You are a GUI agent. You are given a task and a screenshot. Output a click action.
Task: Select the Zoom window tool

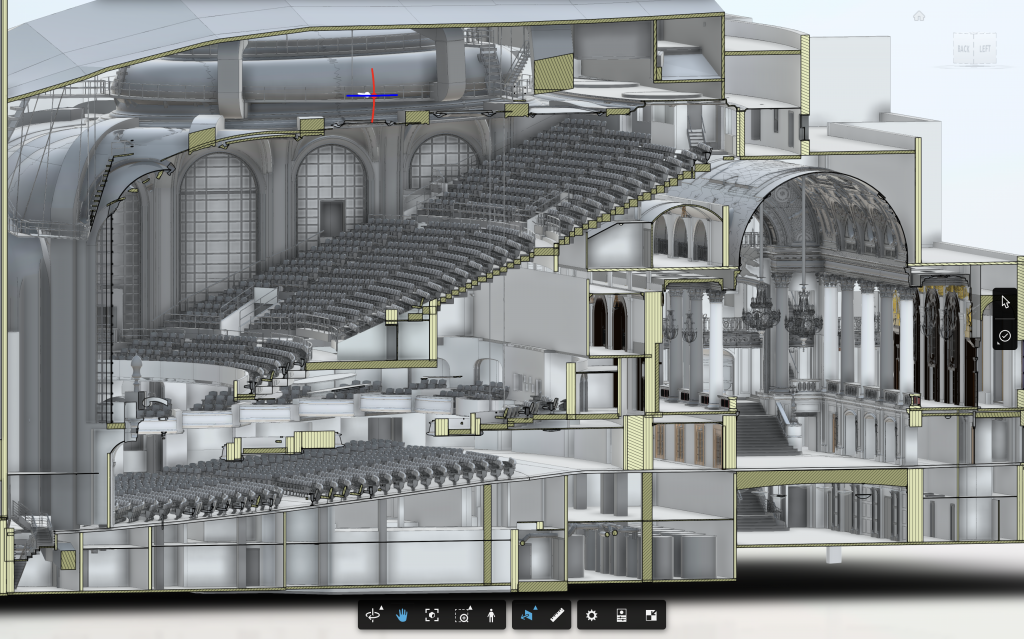coord(461,616)
